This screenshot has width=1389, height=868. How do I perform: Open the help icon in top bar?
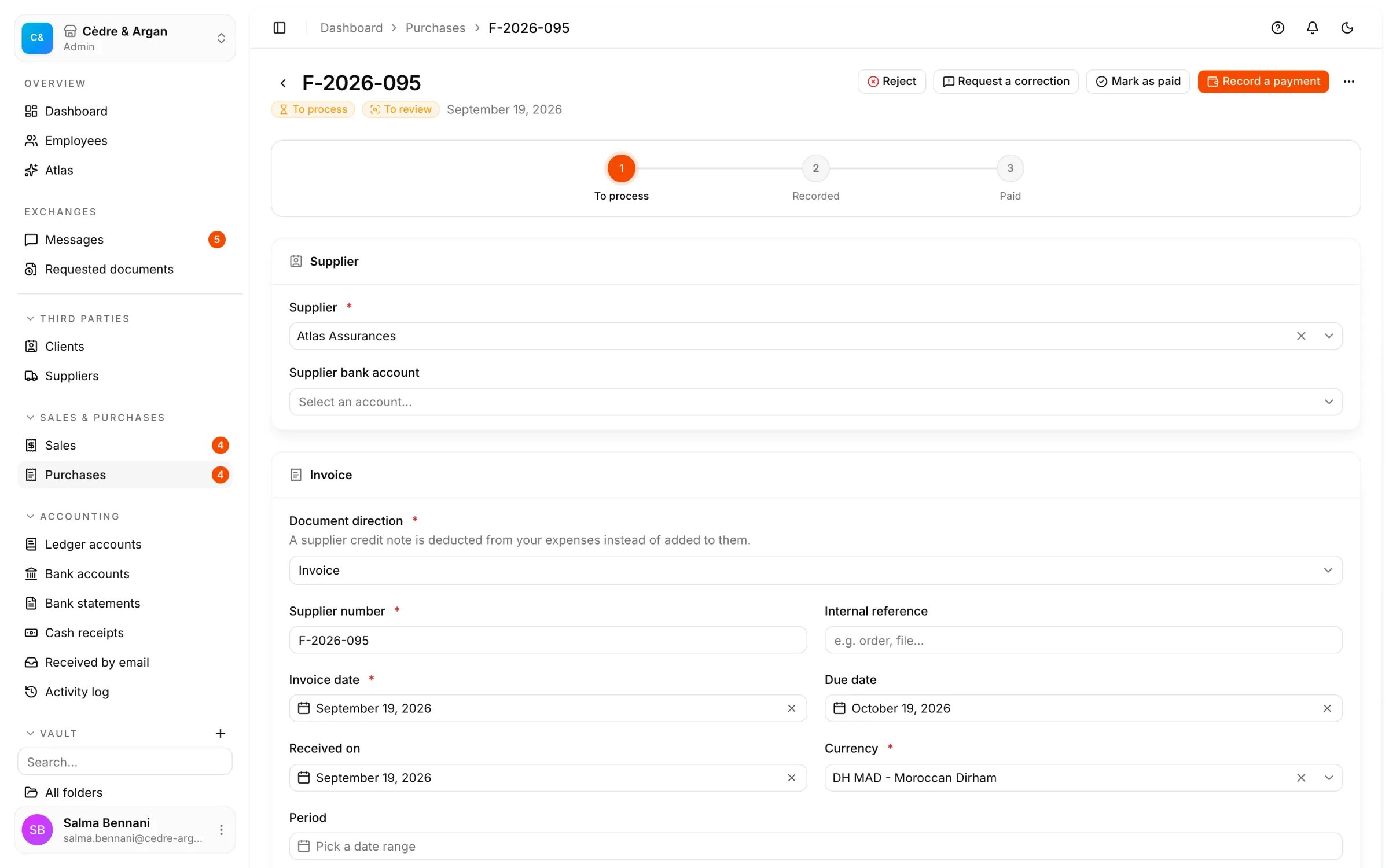point(1277,28)
